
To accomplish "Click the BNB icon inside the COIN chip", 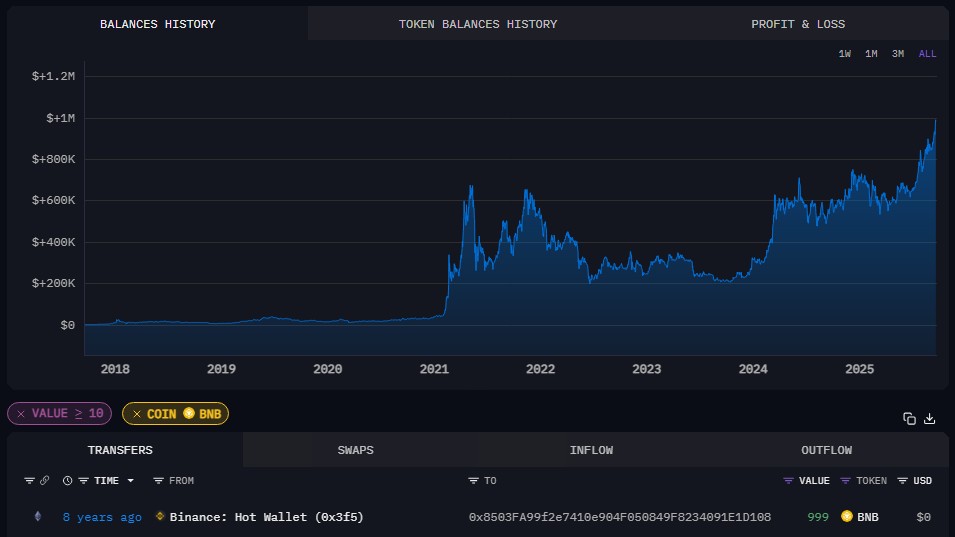I will pyautogui.click(x=189, y=413).
